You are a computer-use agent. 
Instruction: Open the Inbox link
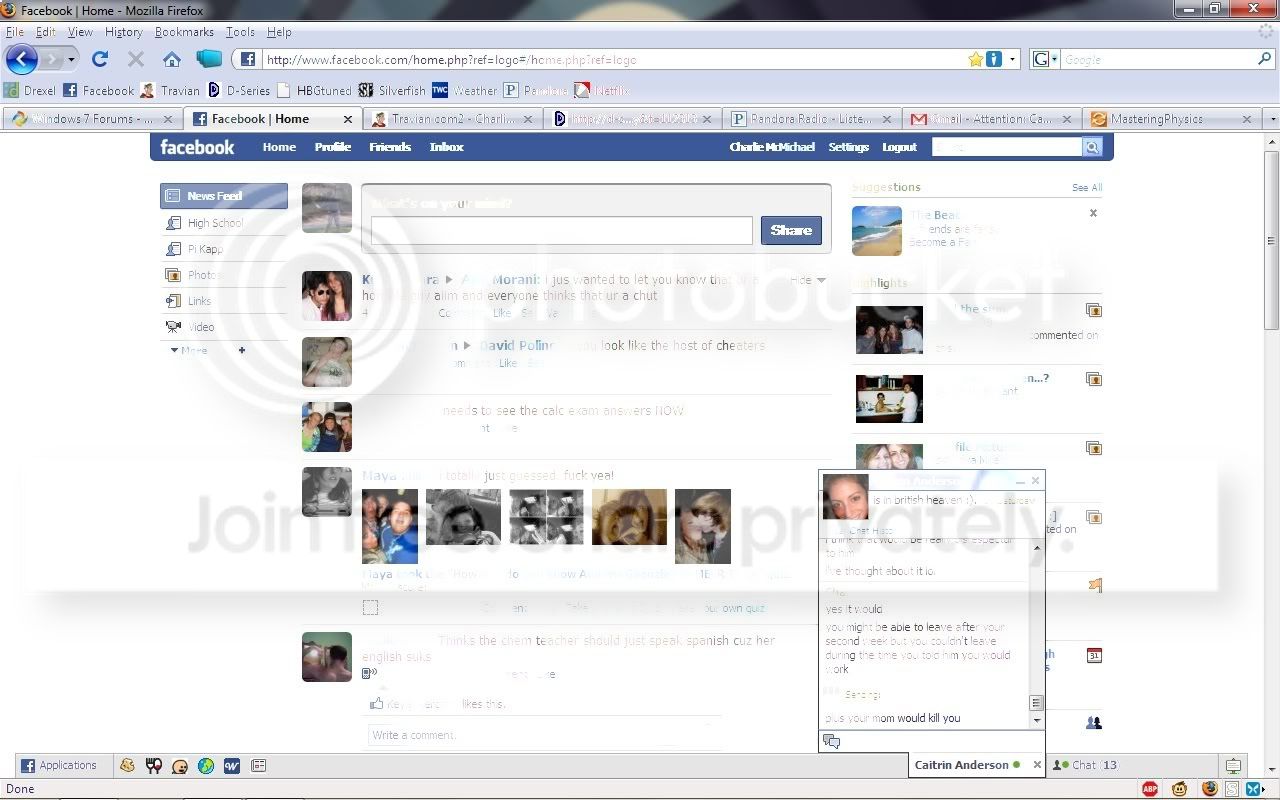coord(447,147)
